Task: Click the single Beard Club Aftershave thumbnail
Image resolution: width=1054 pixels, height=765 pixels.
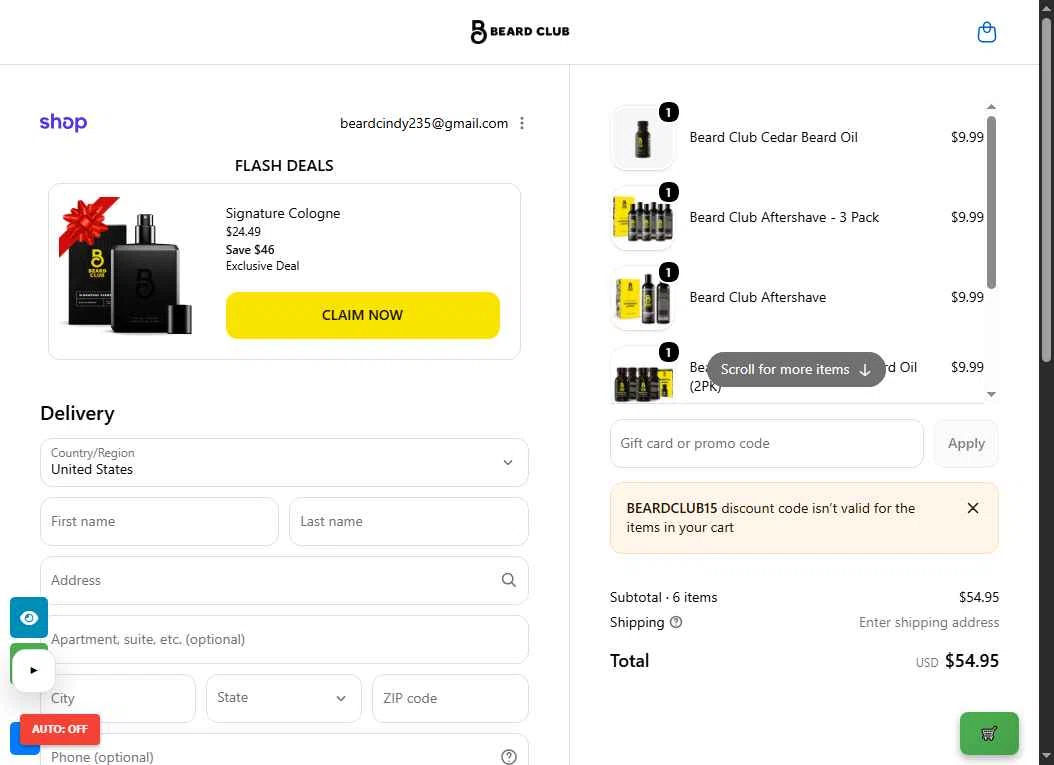Action: pyautogui.click(x=643, y=298)
